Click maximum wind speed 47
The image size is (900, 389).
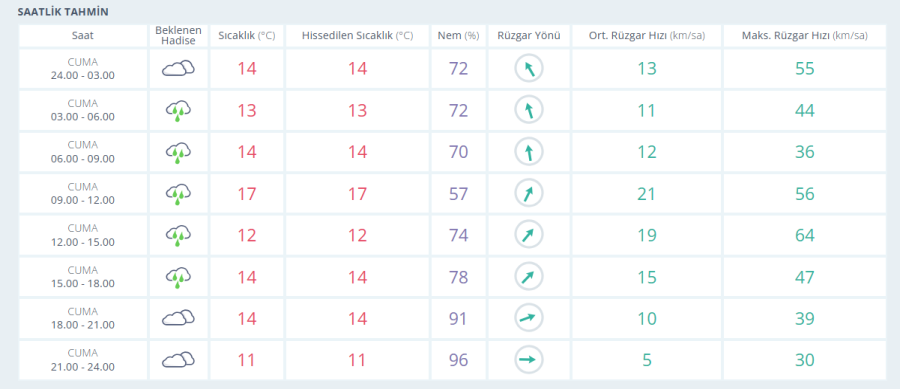[x=805, y=278]
